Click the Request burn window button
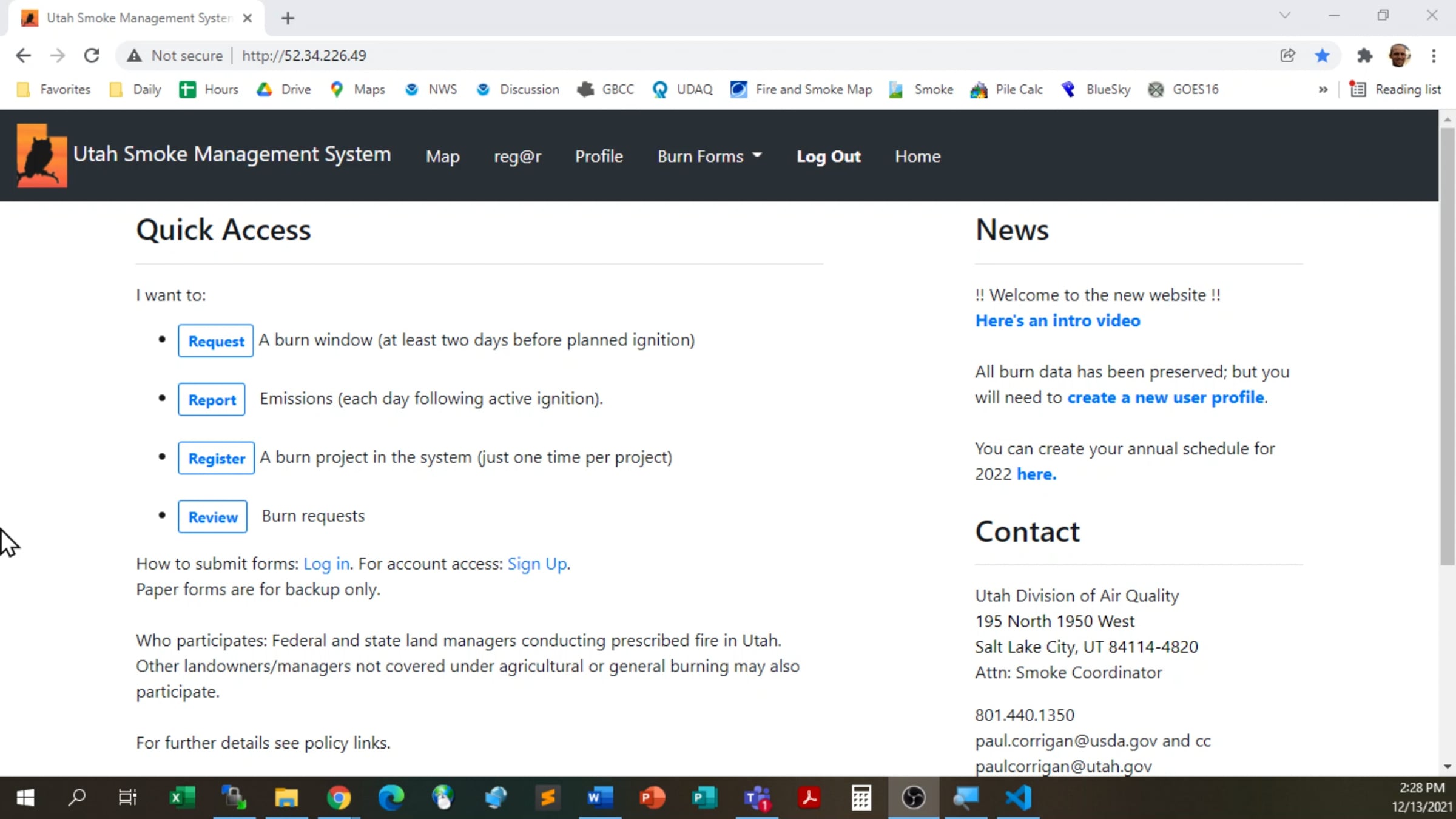The image size is (1456, 819). coord(216,341)
